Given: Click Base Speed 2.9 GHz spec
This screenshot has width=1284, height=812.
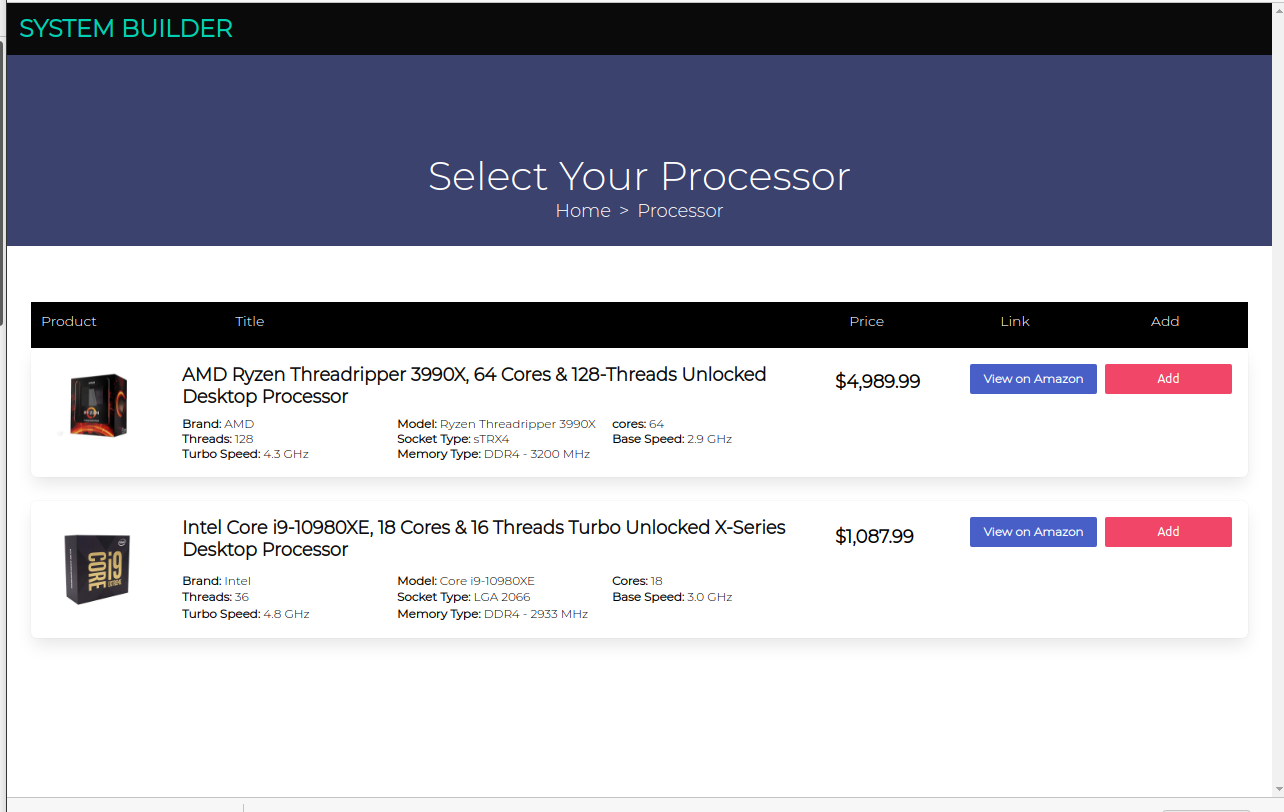Looking at the screenshot, I should (x=672, y=439).
